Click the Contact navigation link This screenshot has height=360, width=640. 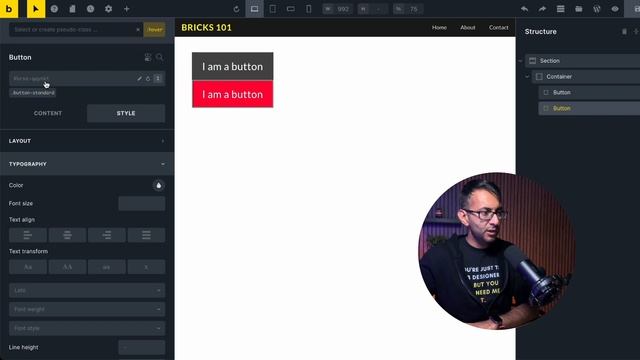click(x=499, y=28)
